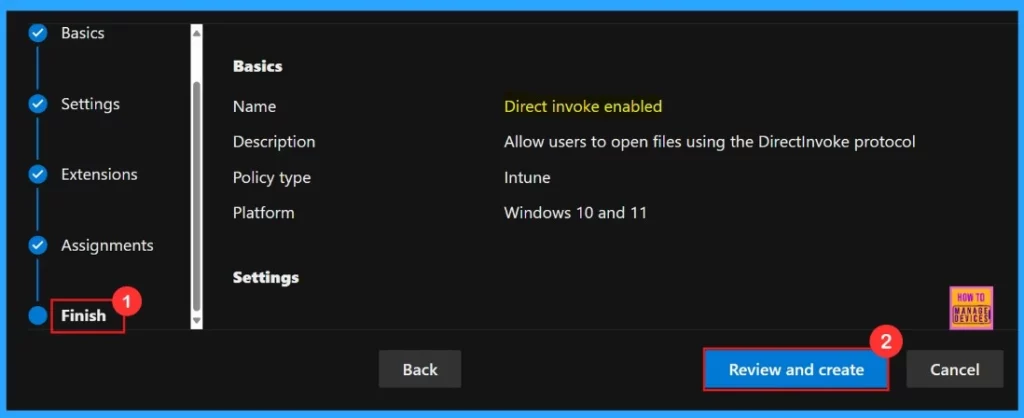The width and height of the screenshot is (1024, 418).
Task: Click the 'Policy type' field label
Action: point(272,178)
